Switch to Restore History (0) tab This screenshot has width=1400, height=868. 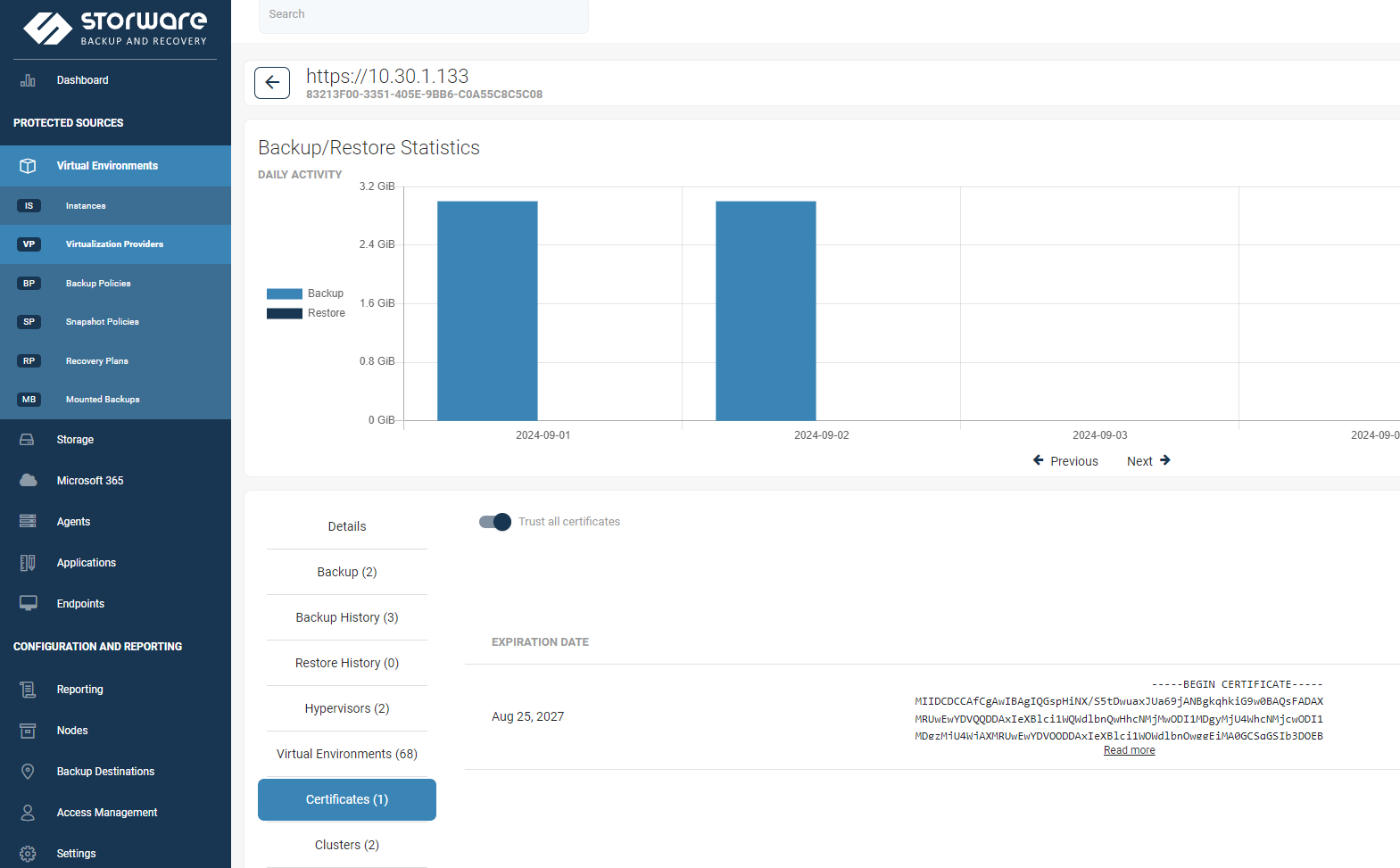(x=347, y=663)
